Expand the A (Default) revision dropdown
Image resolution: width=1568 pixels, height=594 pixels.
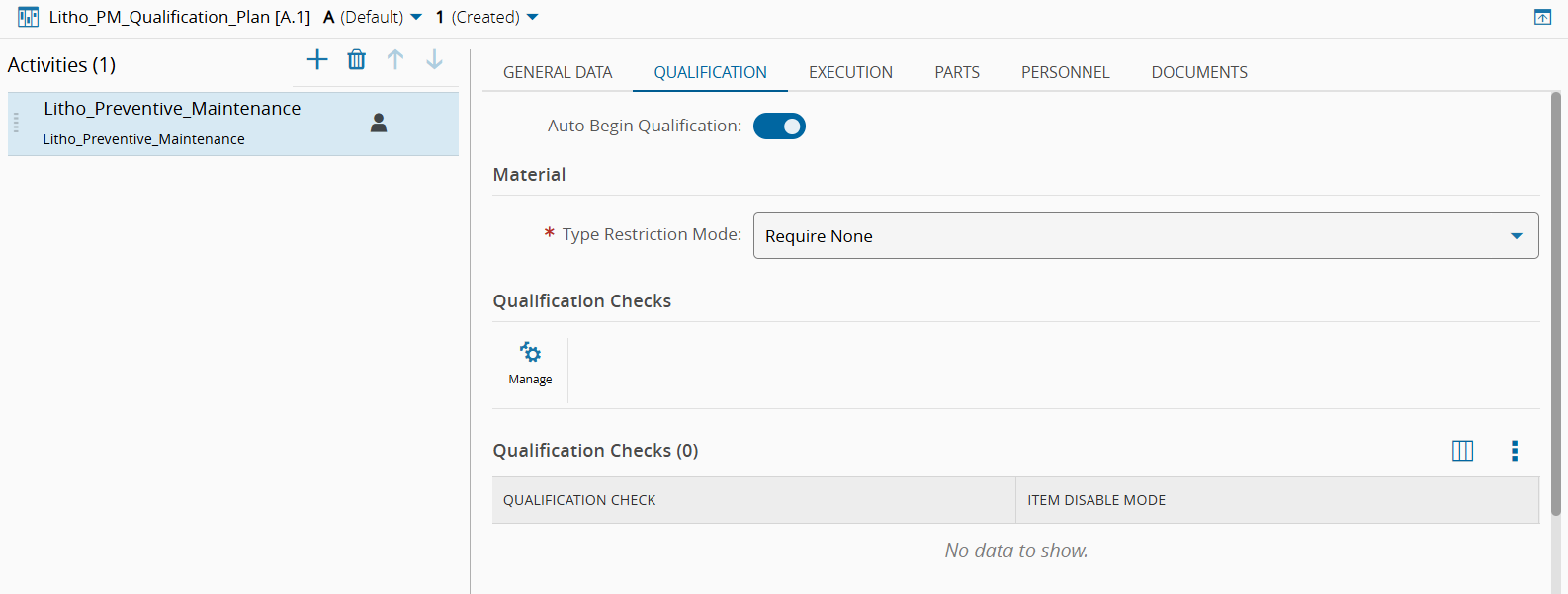click(x=416, y=17)
